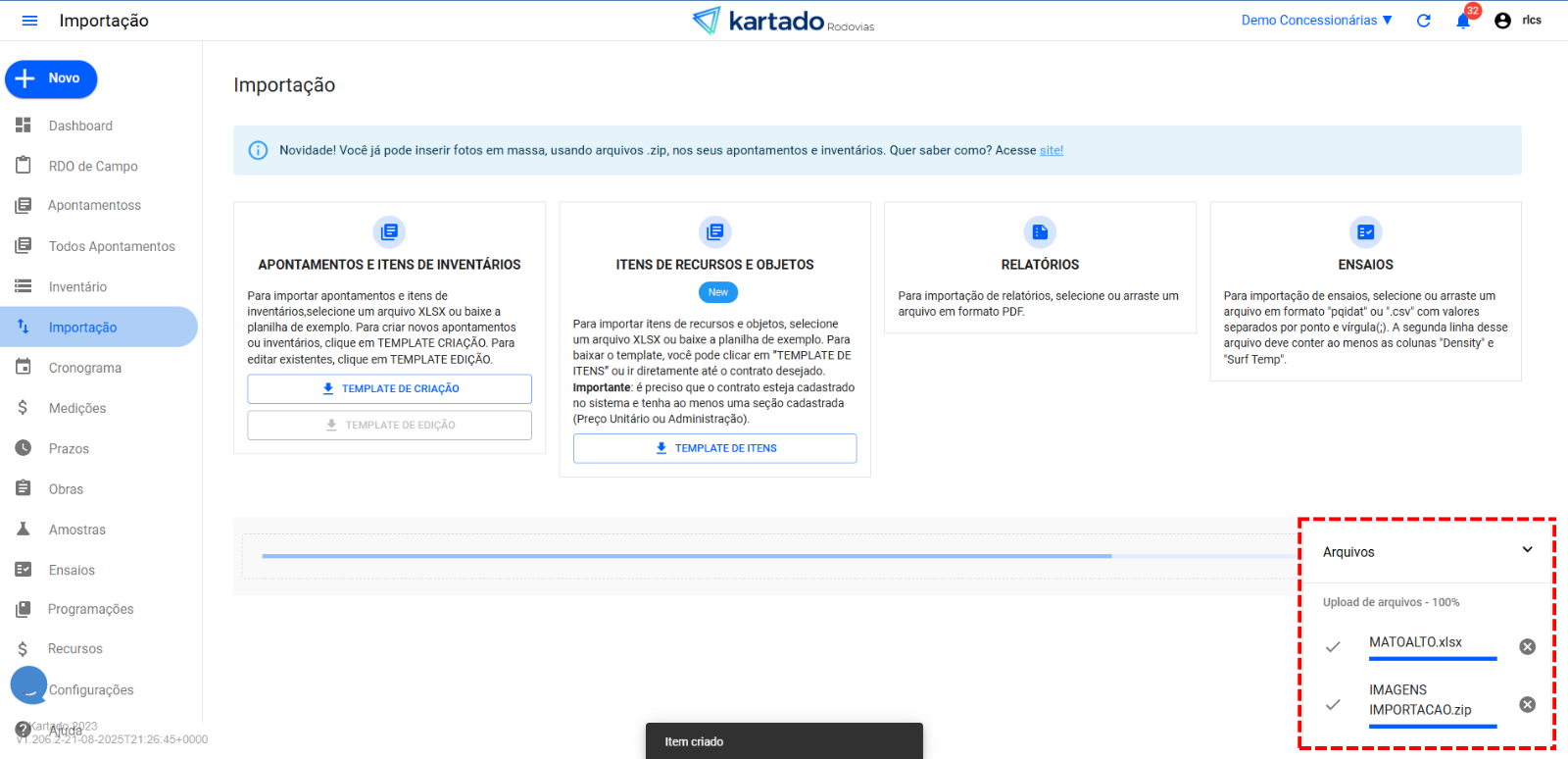Click the Novo button

[x=51, y=78]
